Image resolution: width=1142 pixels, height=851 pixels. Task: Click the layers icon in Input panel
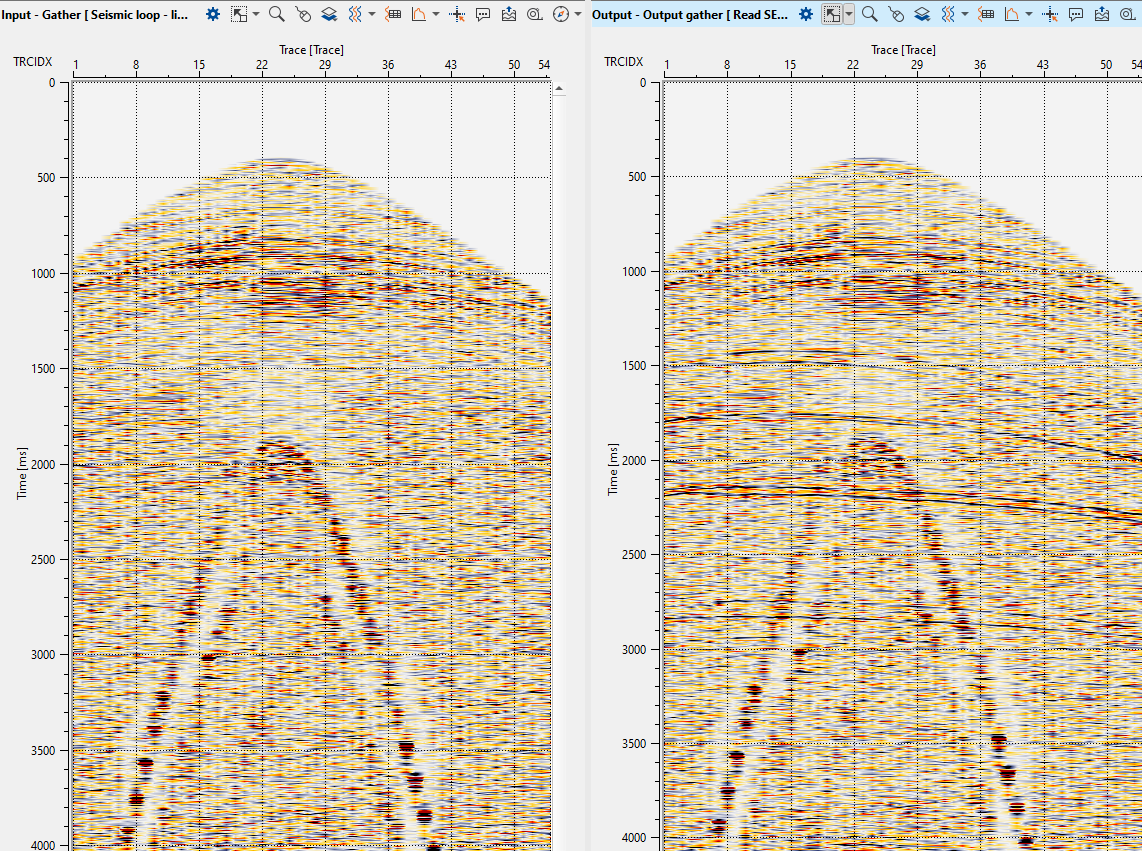pyautogui.click(x=329, y=14)
